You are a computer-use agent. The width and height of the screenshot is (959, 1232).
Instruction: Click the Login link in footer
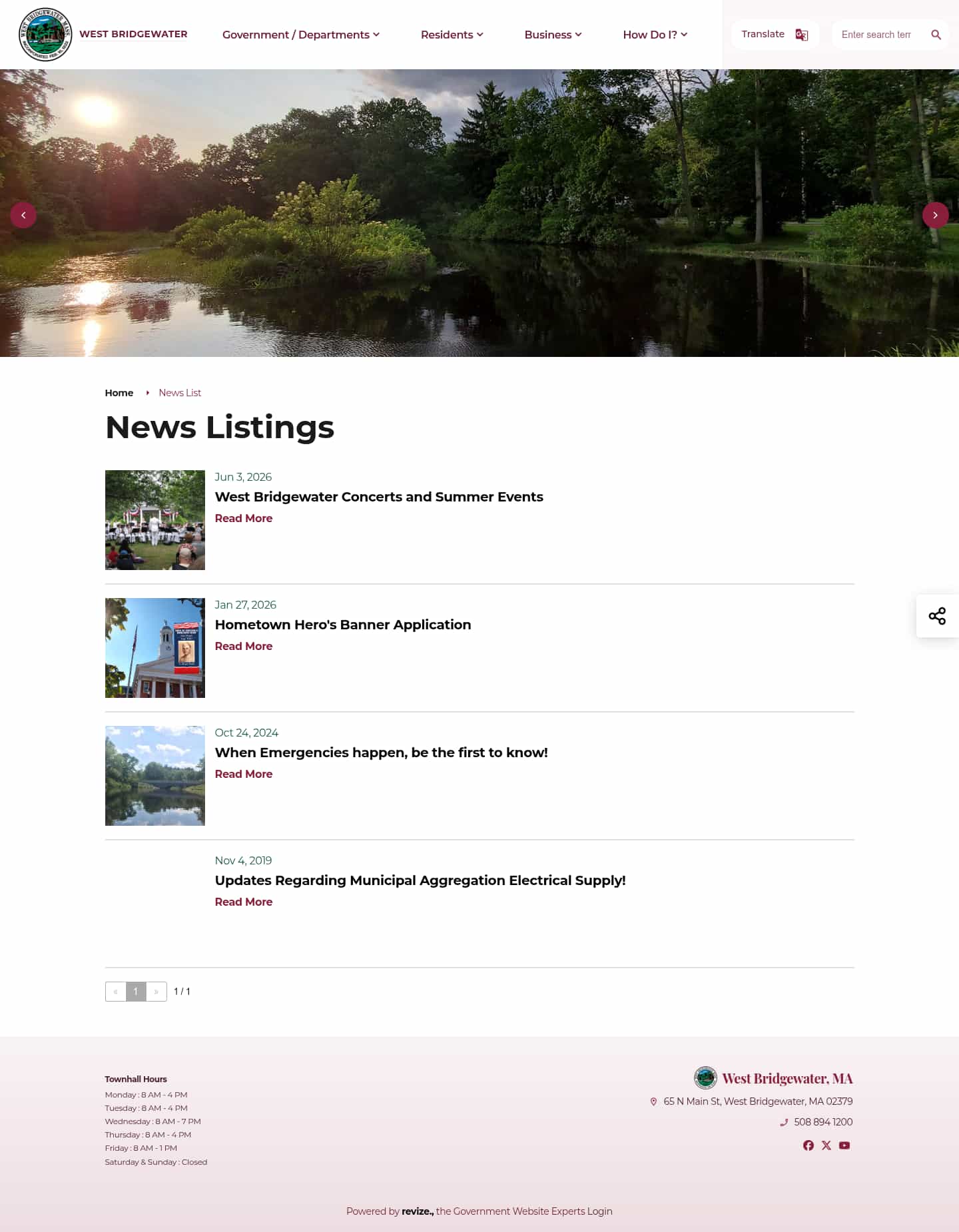pos(600,1211)
